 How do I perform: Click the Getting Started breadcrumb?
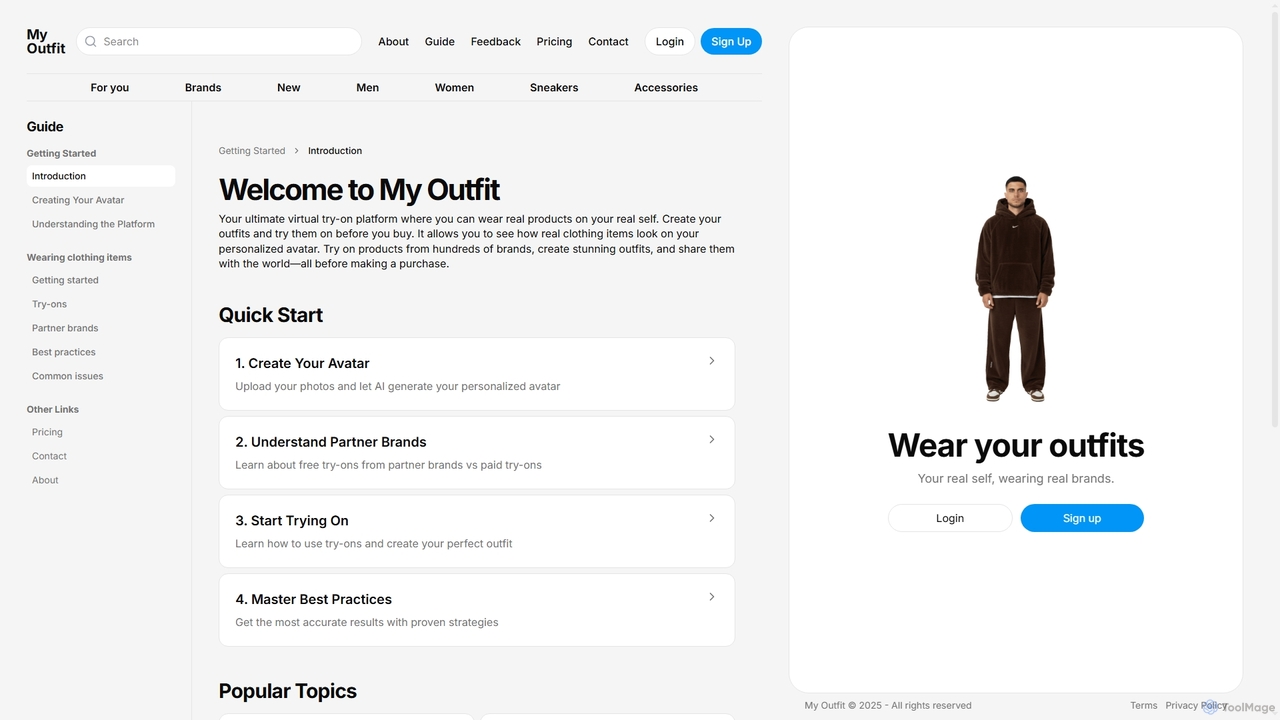pyautogui.click(x=252, y=151)
